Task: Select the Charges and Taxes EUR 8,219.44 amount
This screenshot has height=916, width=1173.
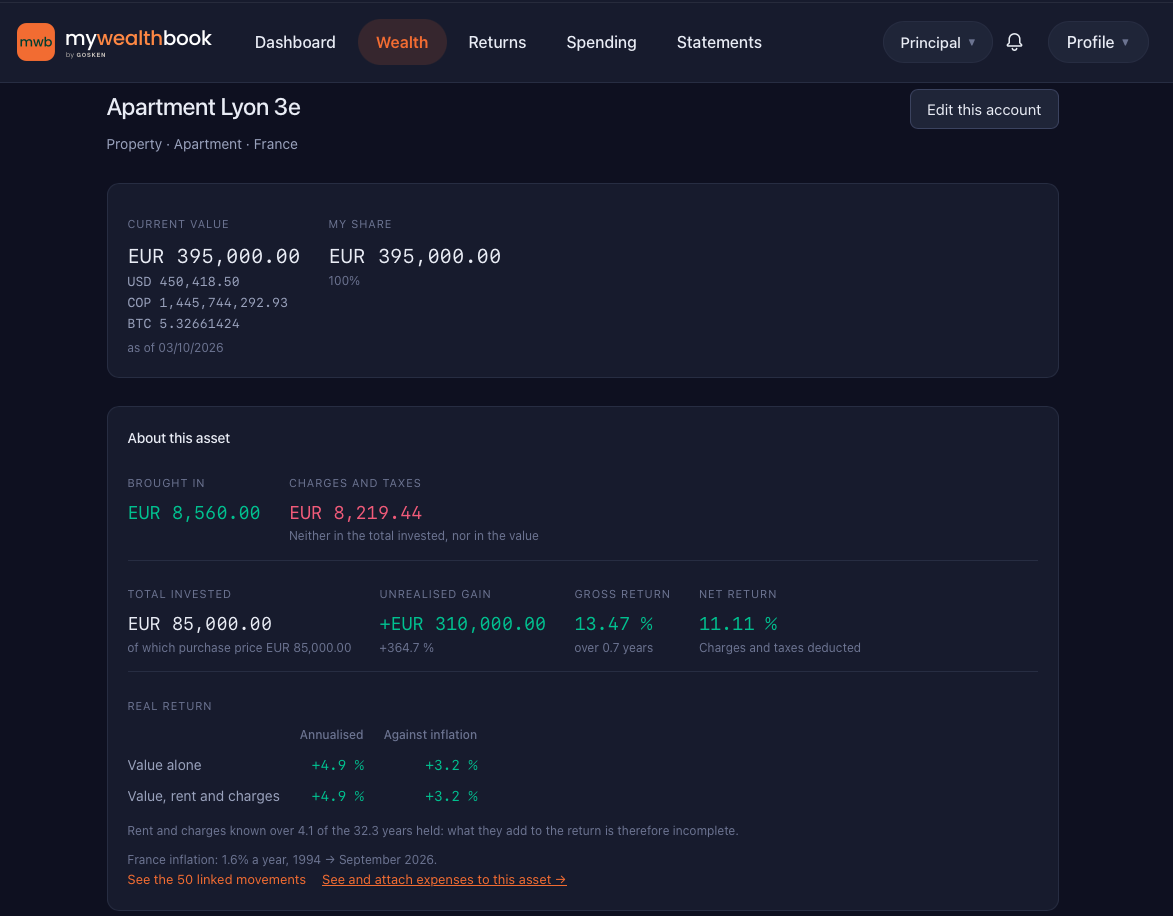Action: pyautogui.click(x=355, y=513)
